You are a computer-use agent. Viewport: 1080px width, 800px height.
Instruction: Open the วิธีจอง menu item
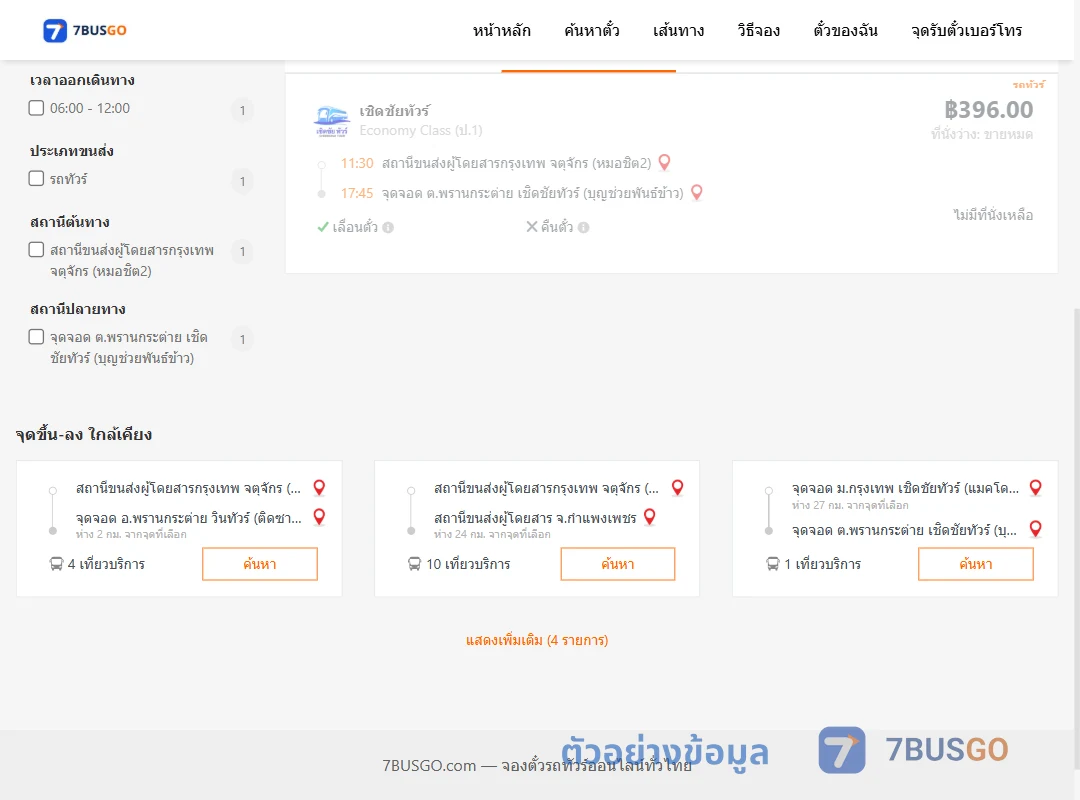[758, 30]
